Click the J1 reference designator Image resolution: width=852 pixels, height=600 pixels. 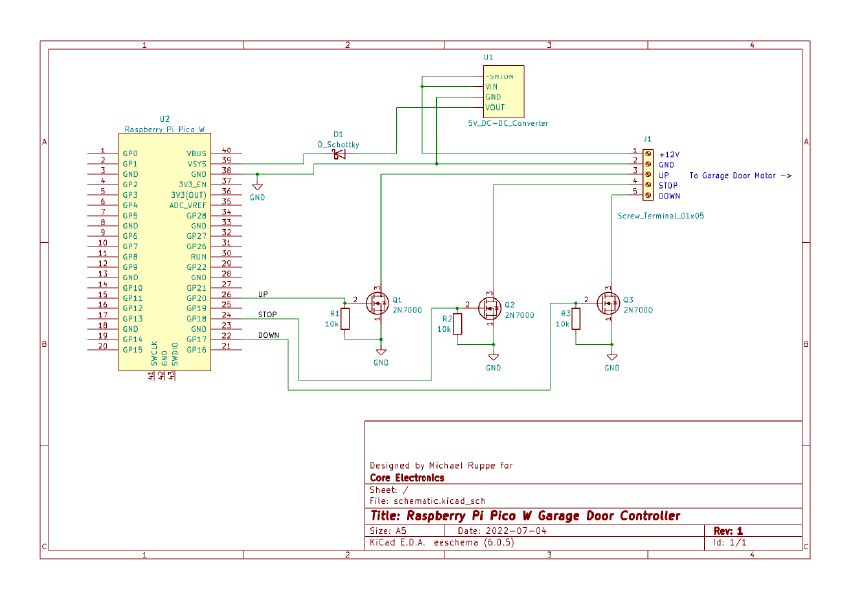[647, 139]
